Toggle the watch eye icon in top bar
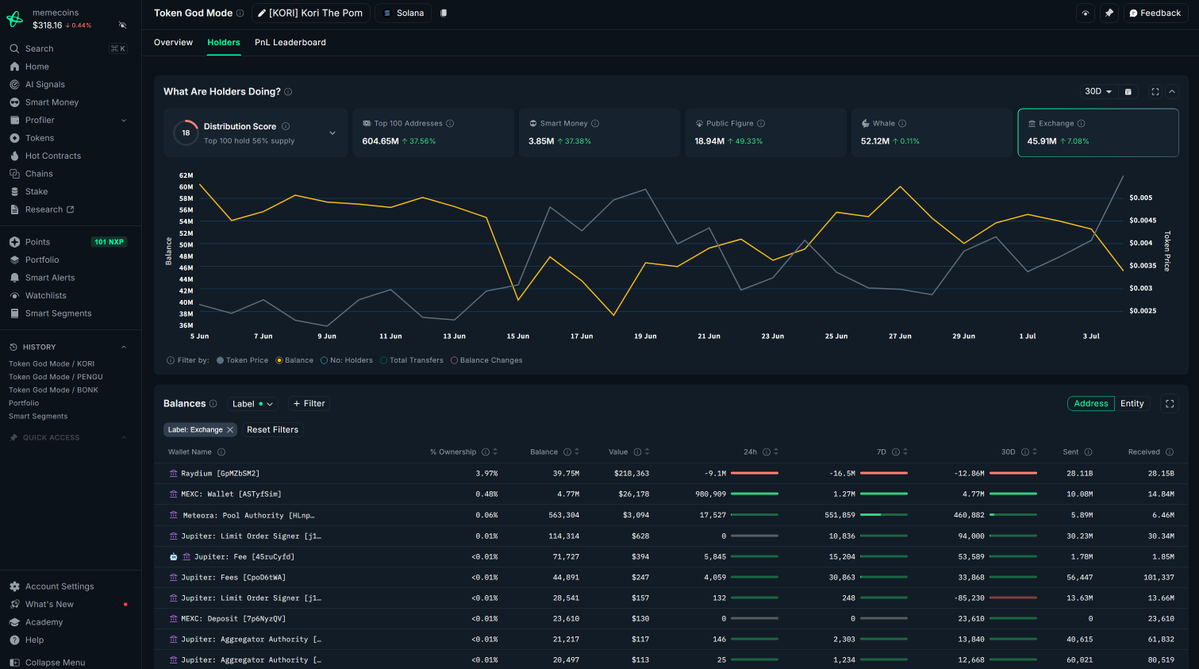1199x669 pixels. (x=1085, y=13)
